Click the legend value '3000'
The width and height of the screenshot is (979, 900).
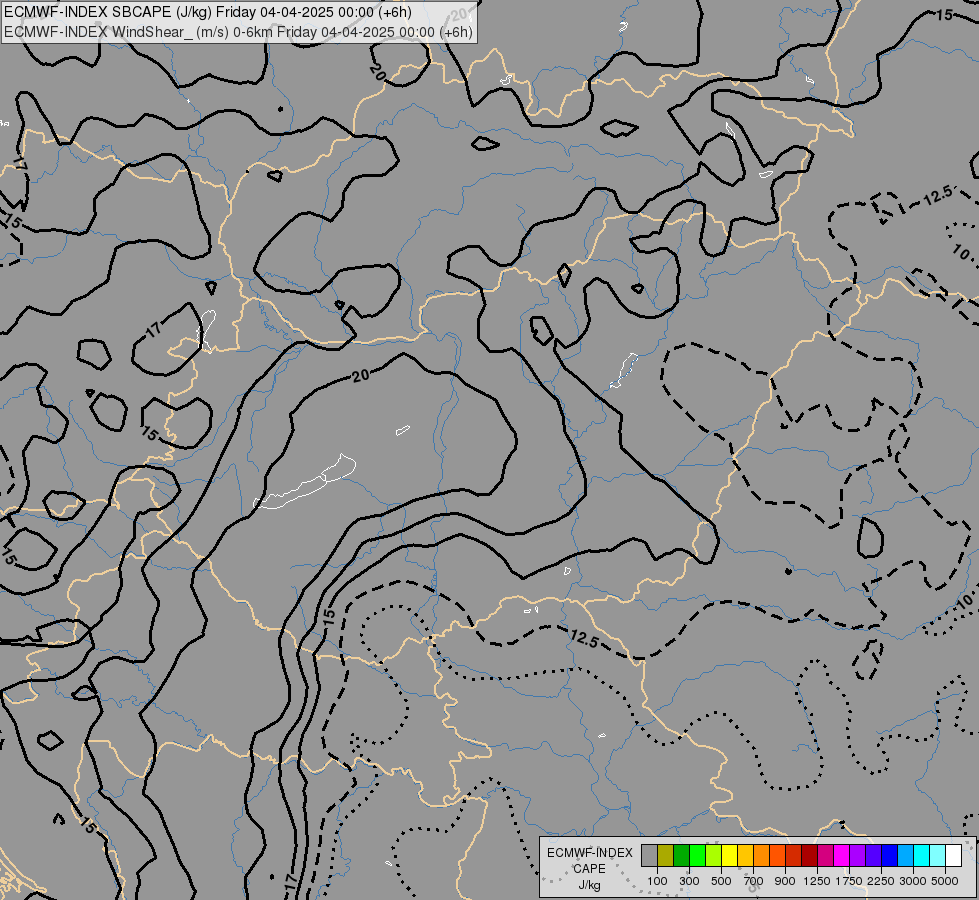point(913,881)
